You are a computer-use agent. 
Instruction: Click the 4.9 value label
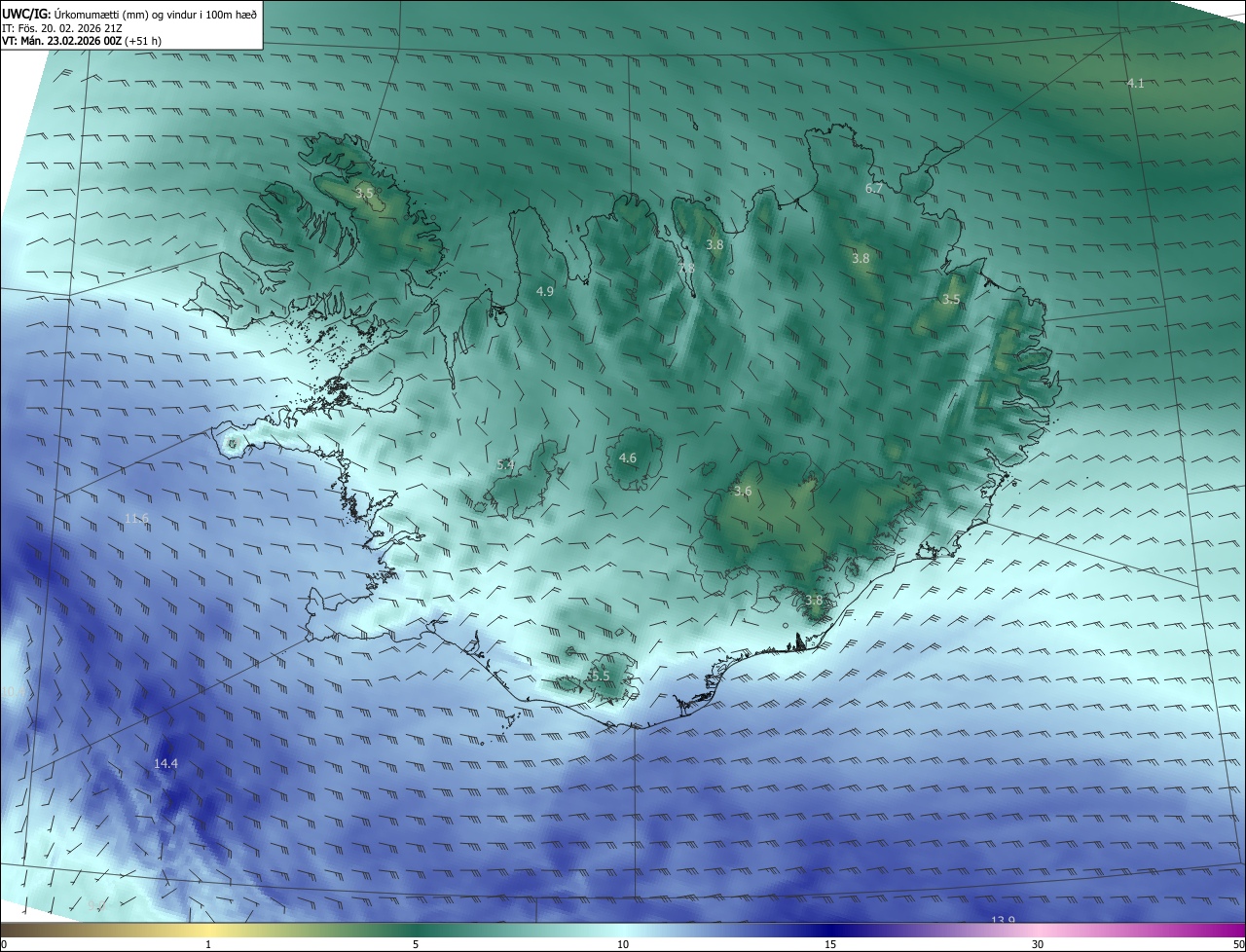(x=545, y=291)
